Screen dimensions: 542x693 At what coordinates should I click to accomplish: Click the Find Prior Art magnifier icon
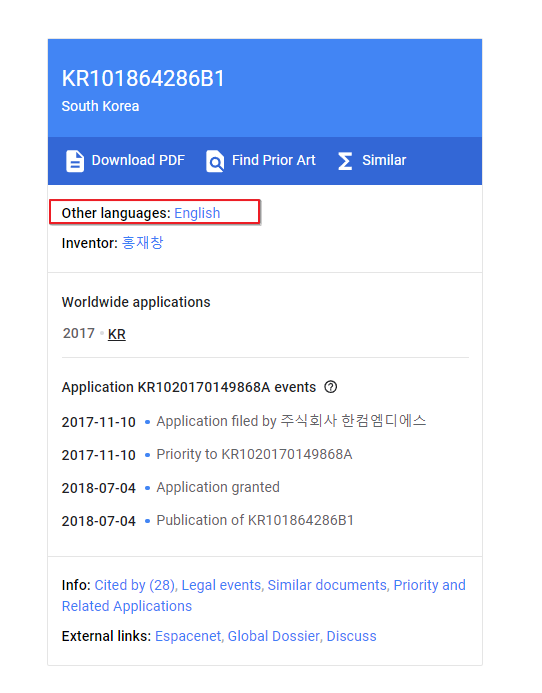[215, 161]
